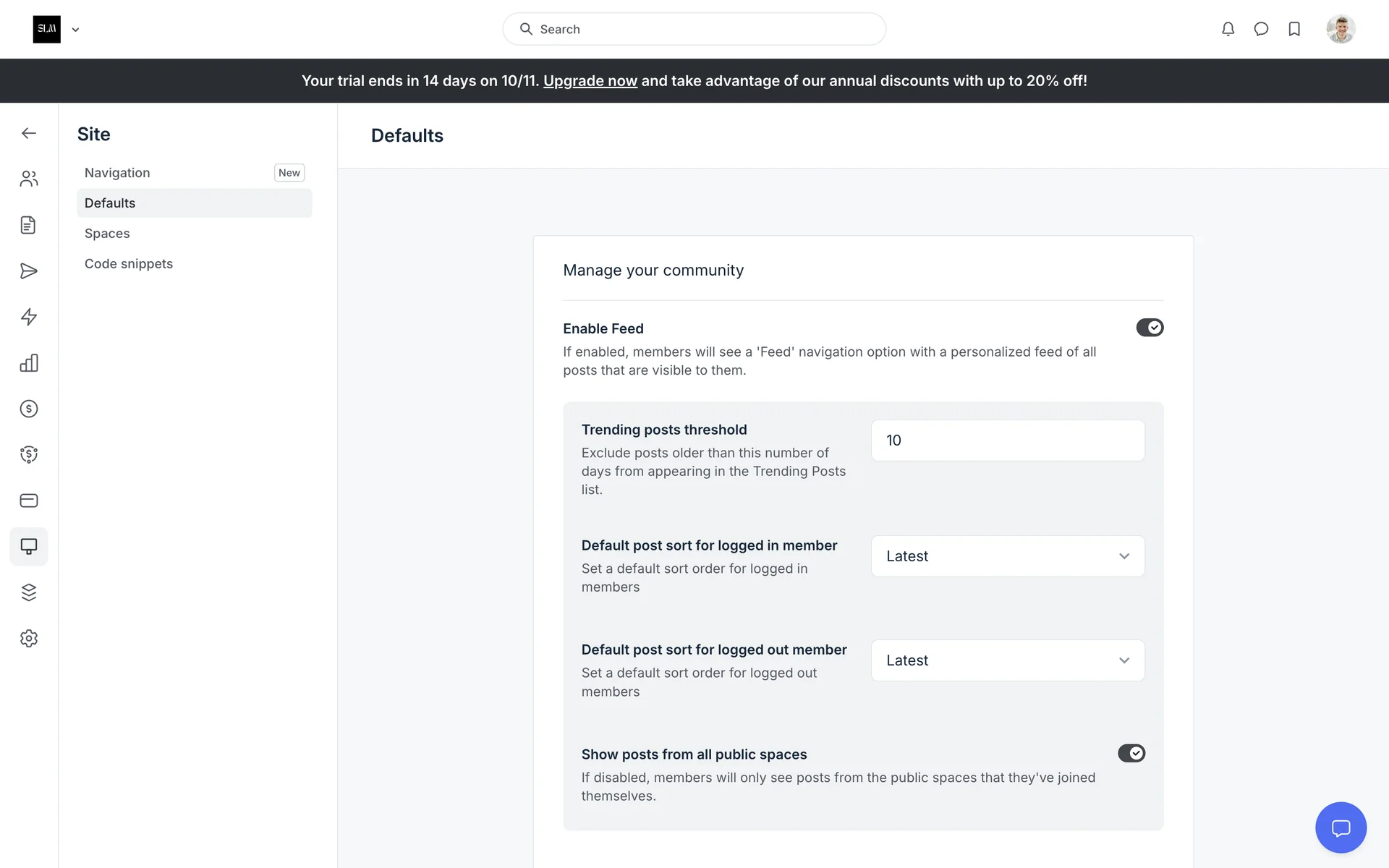Open the paper plane icon in sidebar

click(29, 271)
